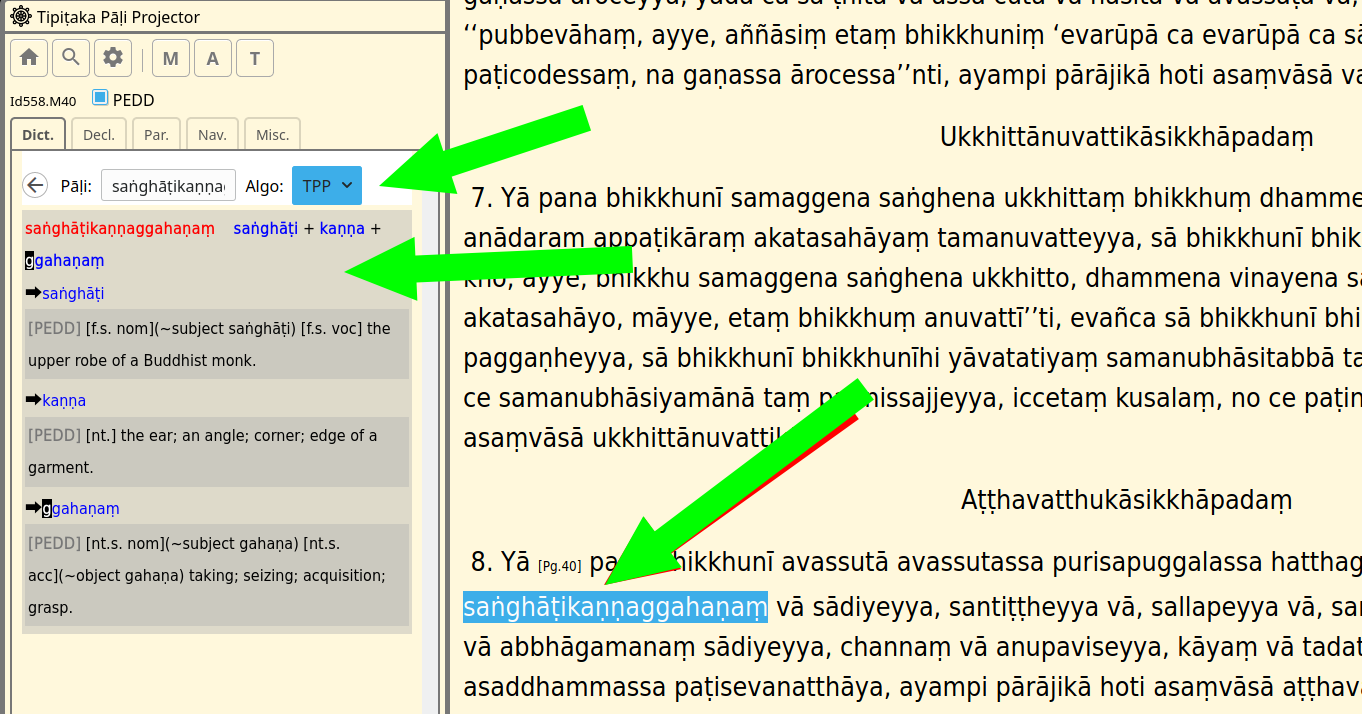This screenshot has width=1362, height=714.
Task: Click the home icon in the toolbar
Action: [28, 57]
